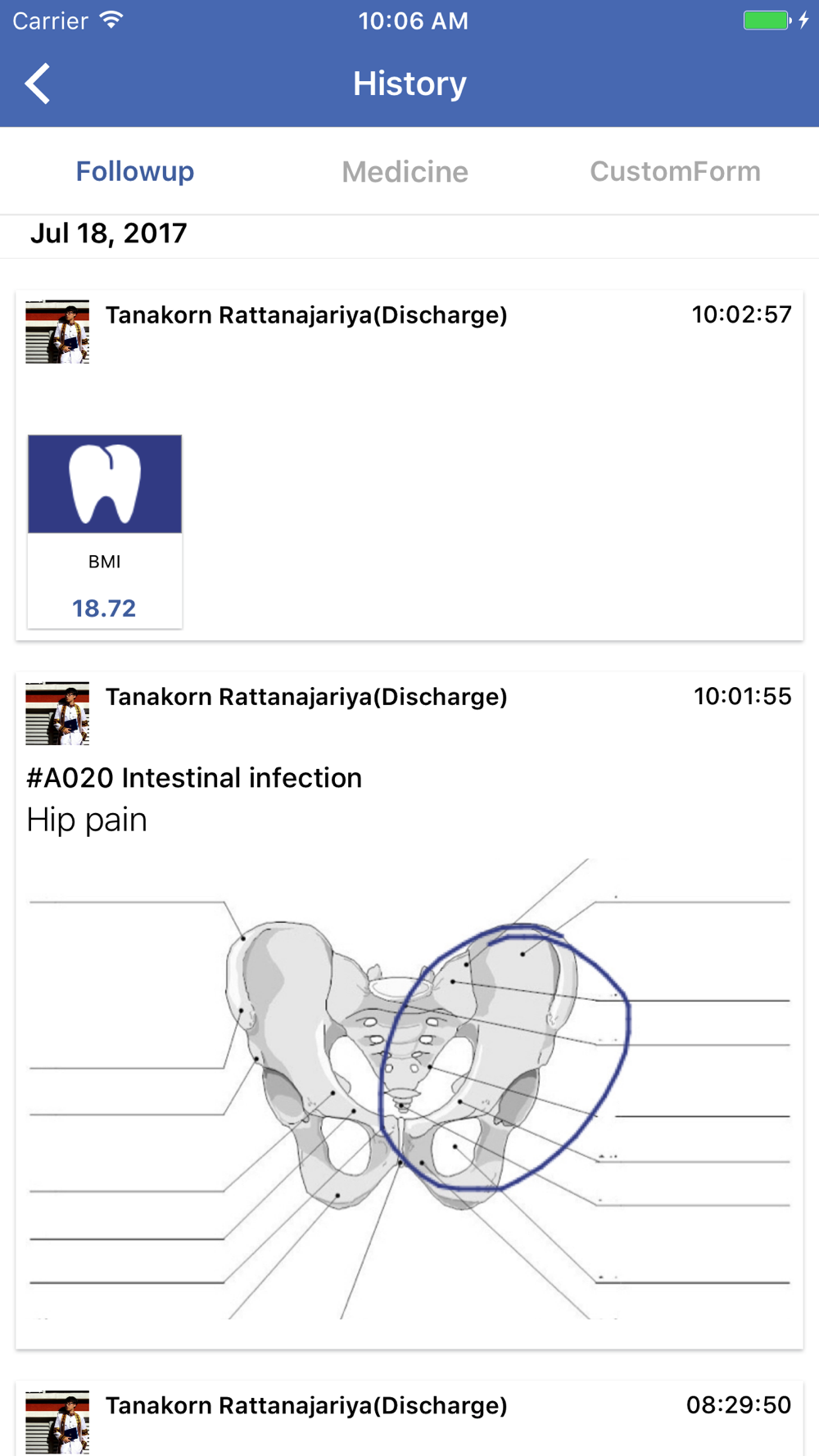The width and height of the screenshot is (819, 1456).
Task: Switch to the Followup tab
Action: tap(135, 171)
